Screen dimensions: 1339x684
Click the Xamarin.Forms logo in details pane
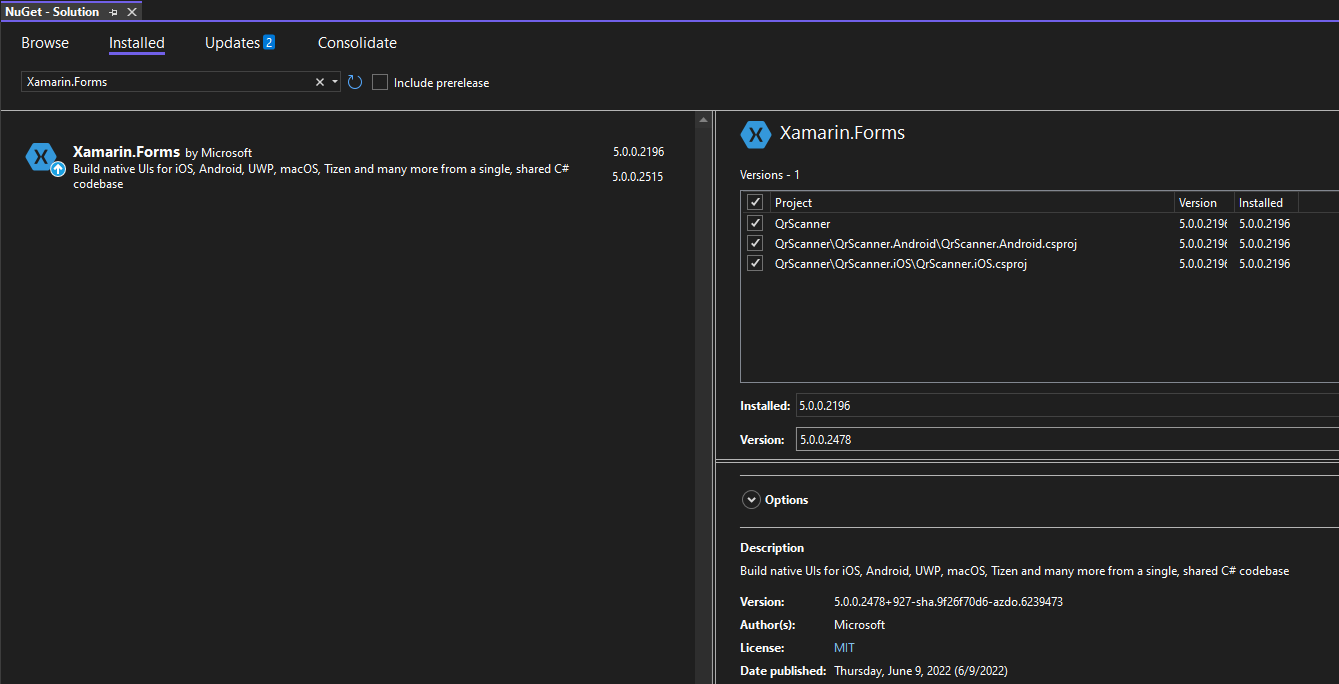pyautogui.click(x=755, y=134)
